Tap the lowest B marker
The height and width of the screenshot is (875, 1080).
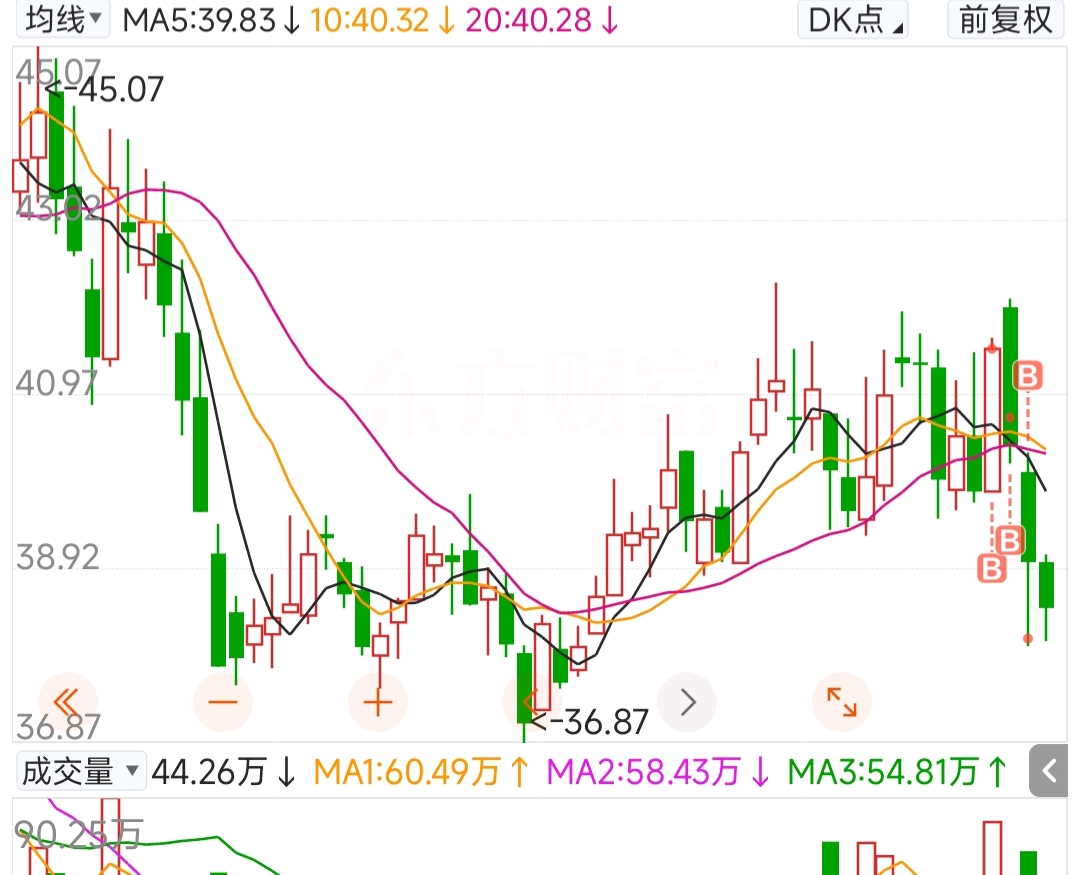(x=993, y=568)
